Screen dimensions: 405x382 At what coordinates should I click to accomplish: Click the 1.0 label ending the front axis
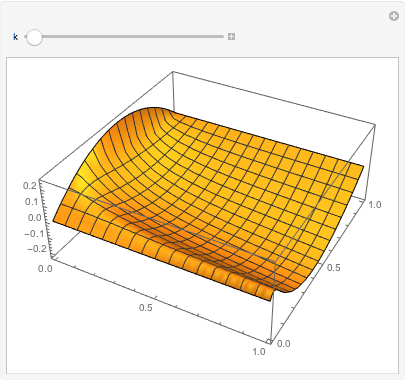[259, 352]
